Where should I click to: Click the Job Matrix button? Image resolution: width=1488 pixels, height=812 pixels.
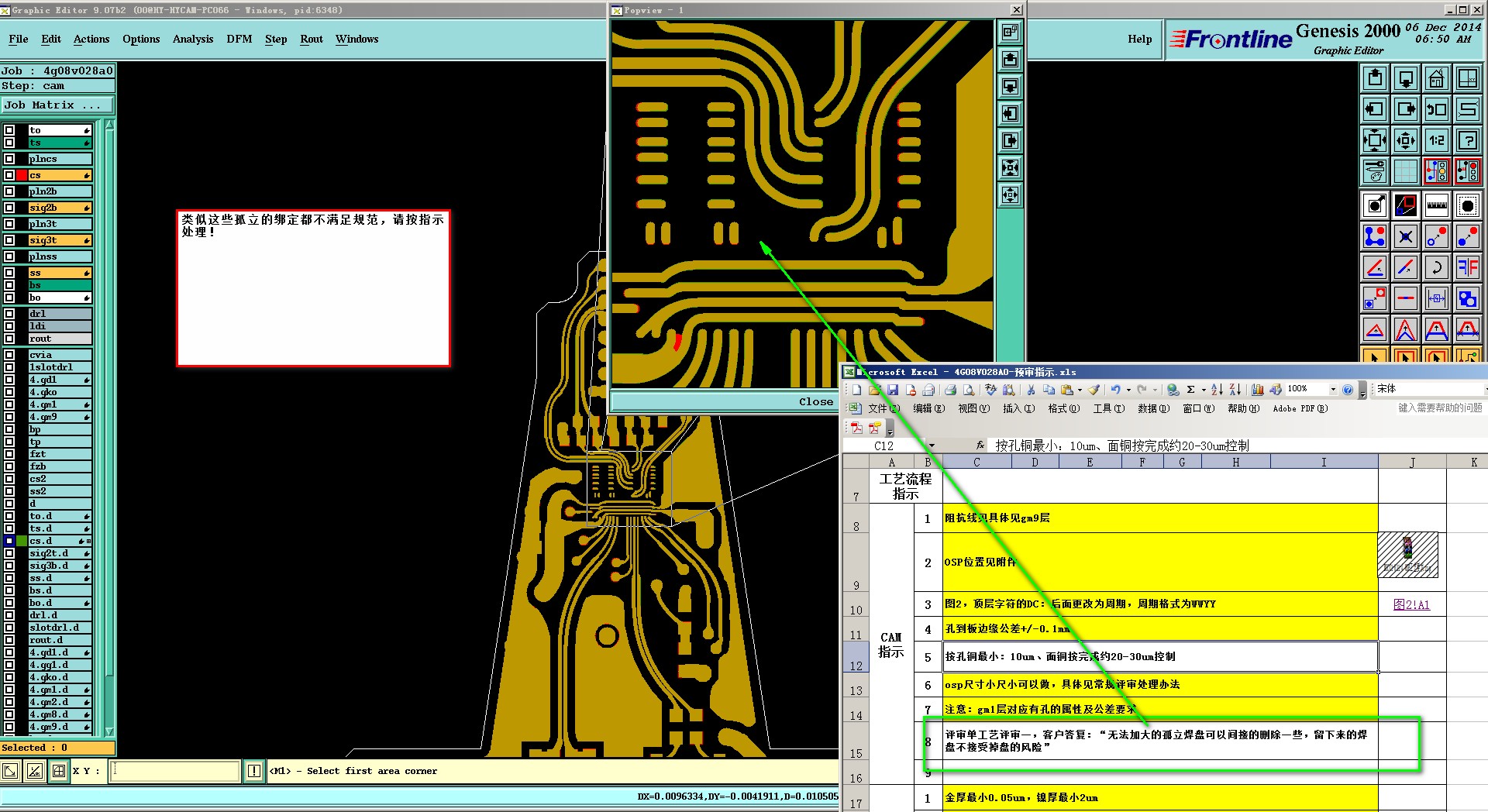click(57, 105)
